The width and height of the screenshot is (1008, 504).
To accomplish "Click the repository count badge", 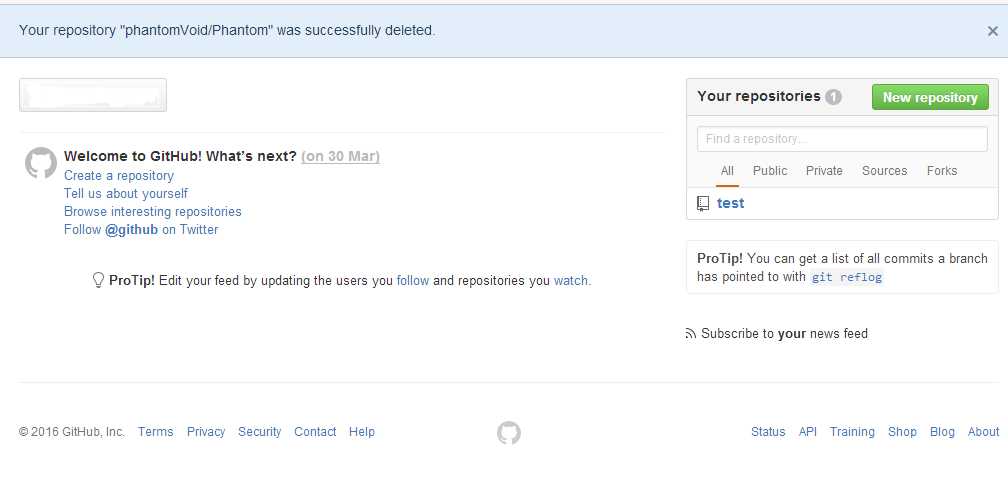I will click(x=833, y=97).
